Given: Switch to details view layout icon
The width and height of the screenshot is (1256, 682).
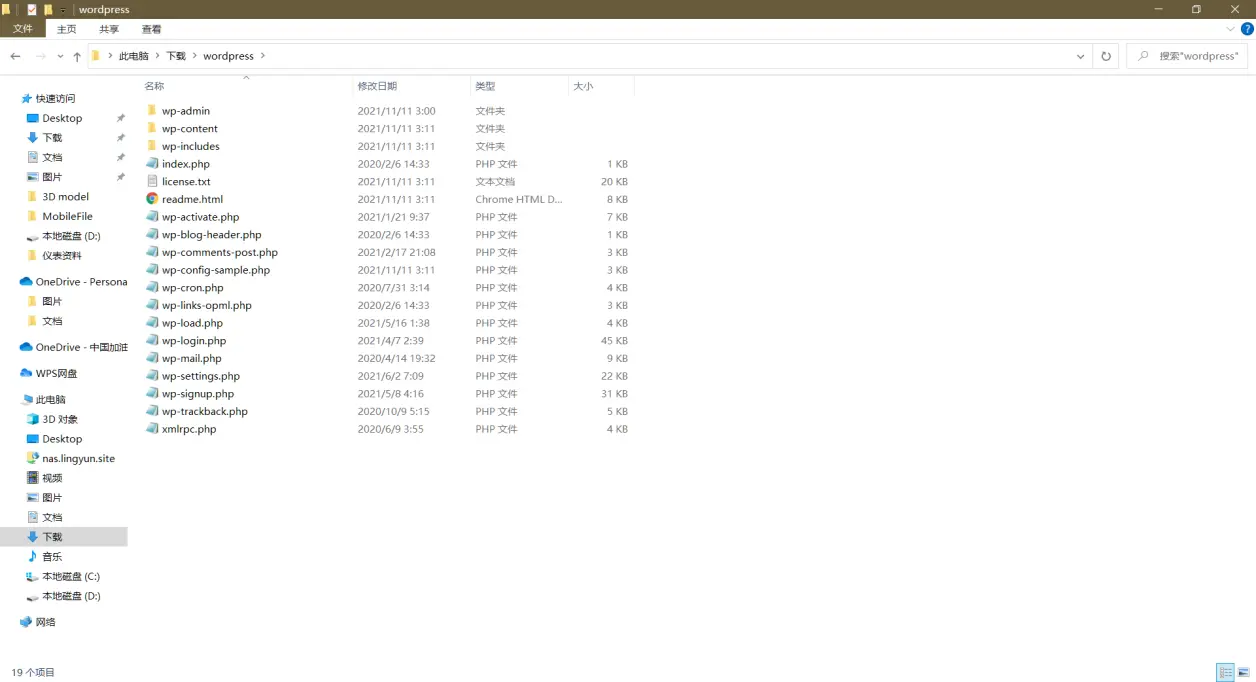Looking at the screenshot, I should [1225, 673].
